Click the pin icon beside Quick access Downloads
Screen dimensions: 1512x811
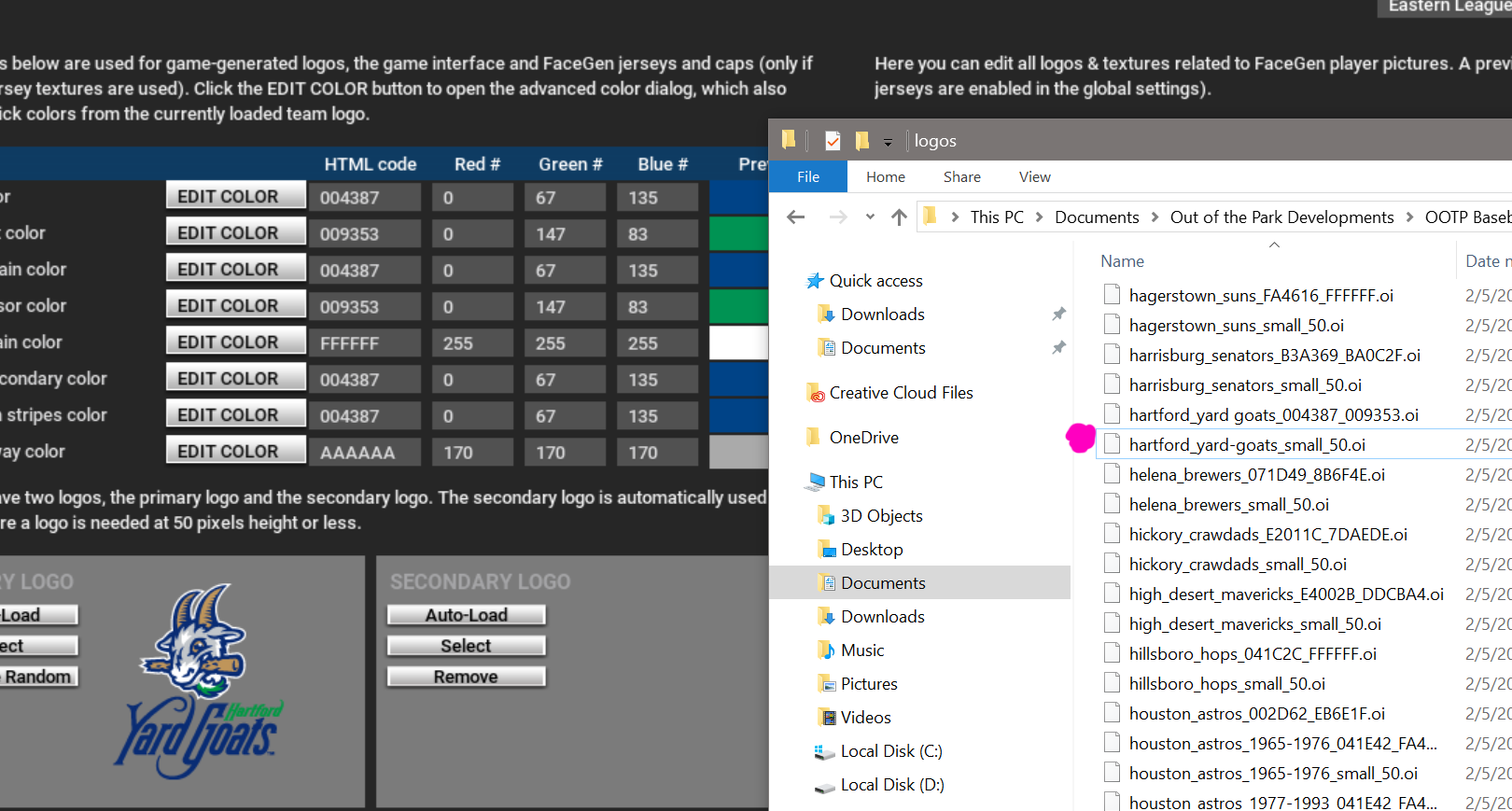[1058, 315]
